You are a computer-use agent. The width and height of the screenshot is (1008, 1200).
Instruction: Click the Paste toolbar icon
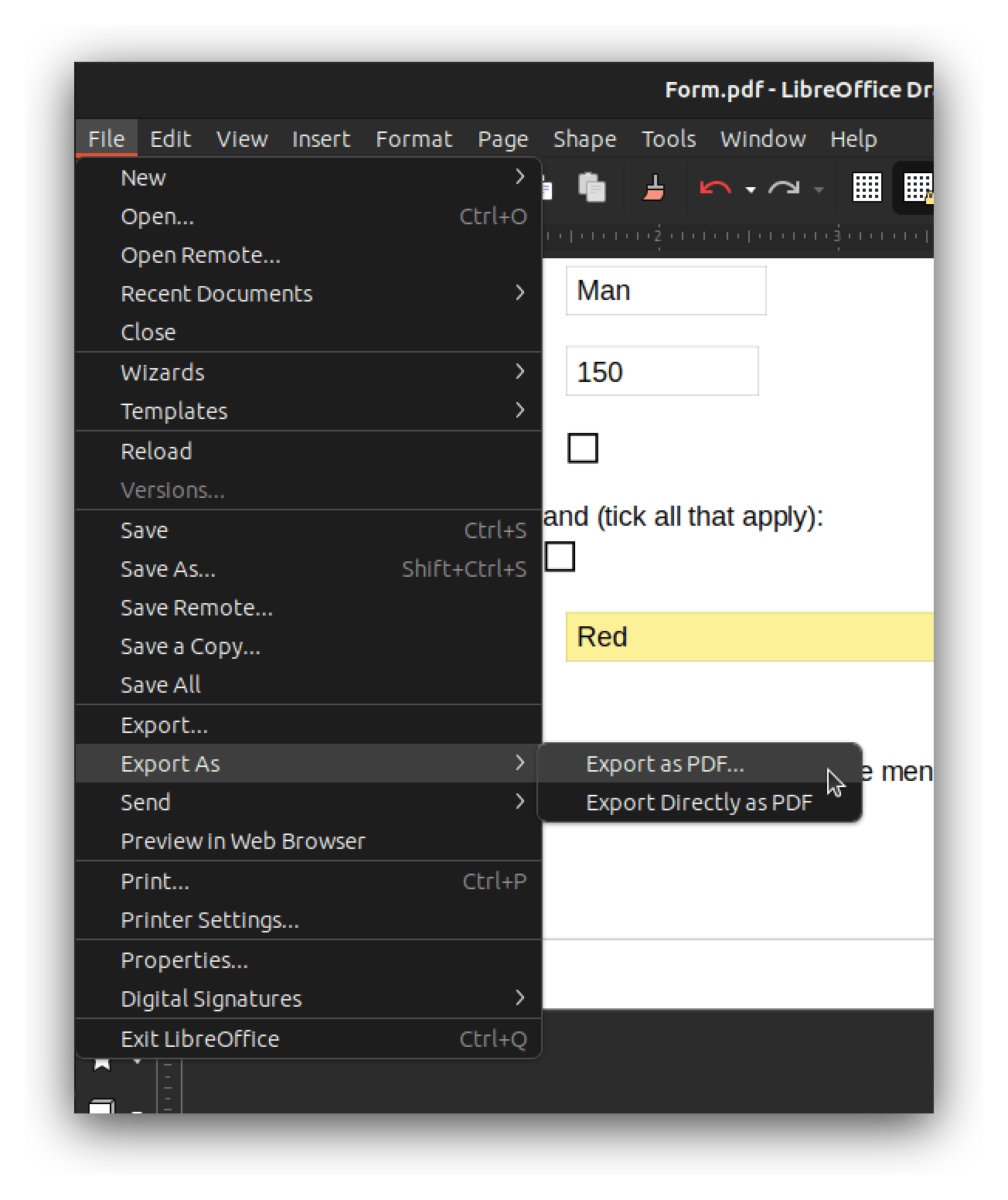(592, 188)
